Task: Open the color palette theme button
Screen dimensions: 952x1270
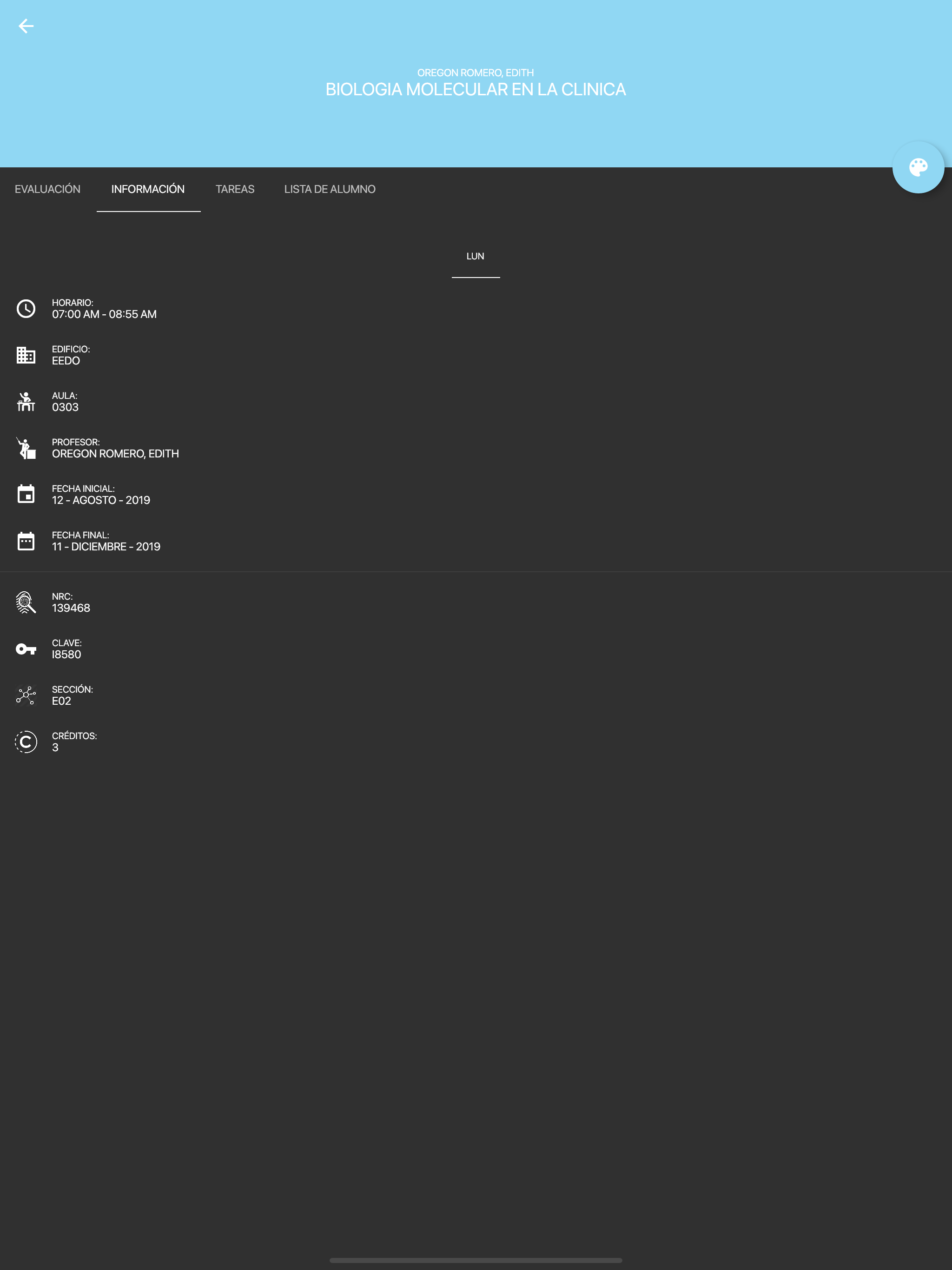Action: click(918, 168)
